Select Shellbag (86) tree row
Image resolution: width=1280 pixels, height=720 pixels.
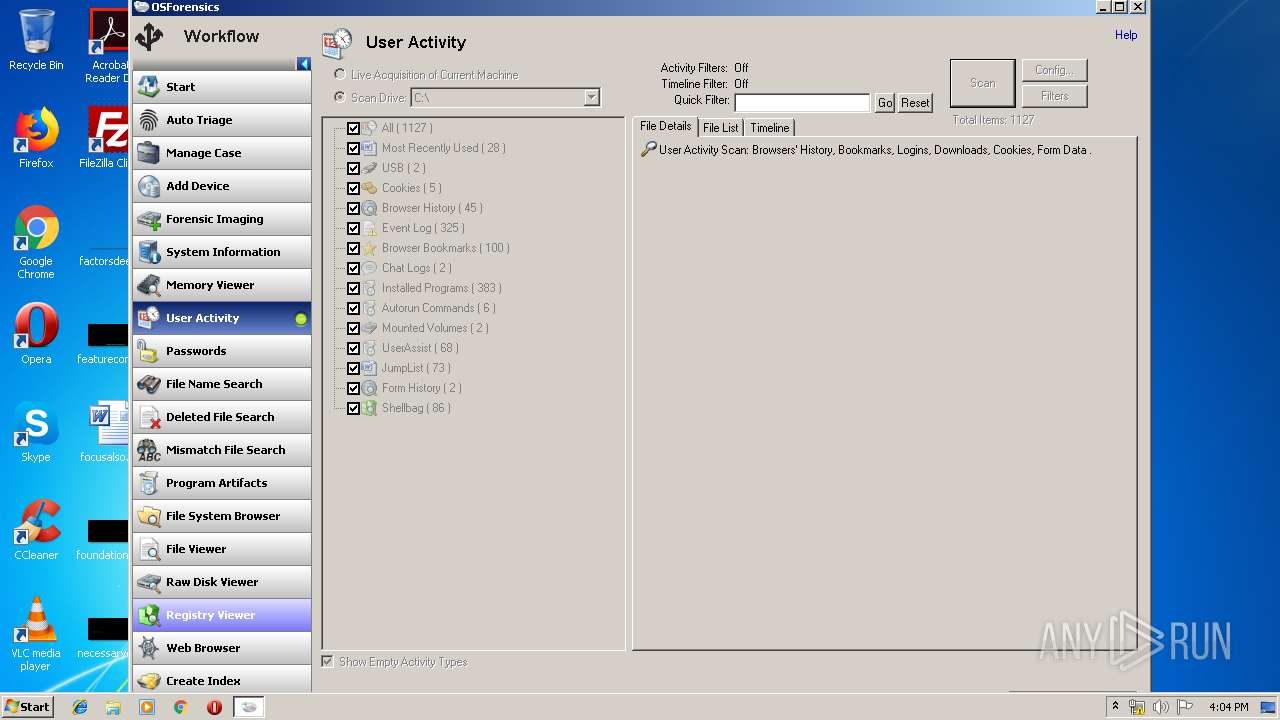[x=416, y=408]
